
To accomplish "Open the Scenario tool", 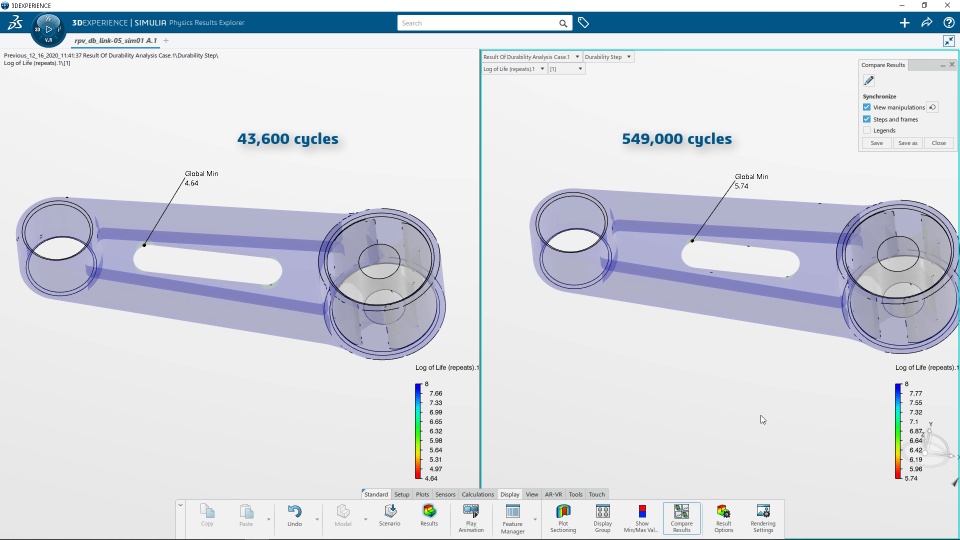I will point(389,515).
